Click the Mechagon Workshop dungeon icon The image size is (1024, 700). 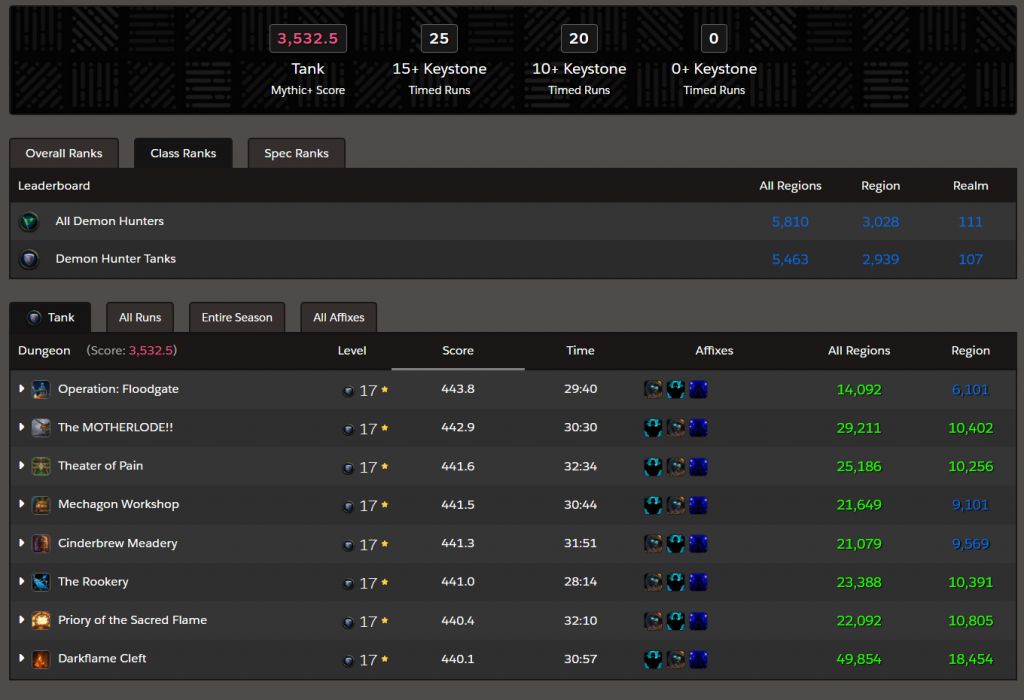41,505
